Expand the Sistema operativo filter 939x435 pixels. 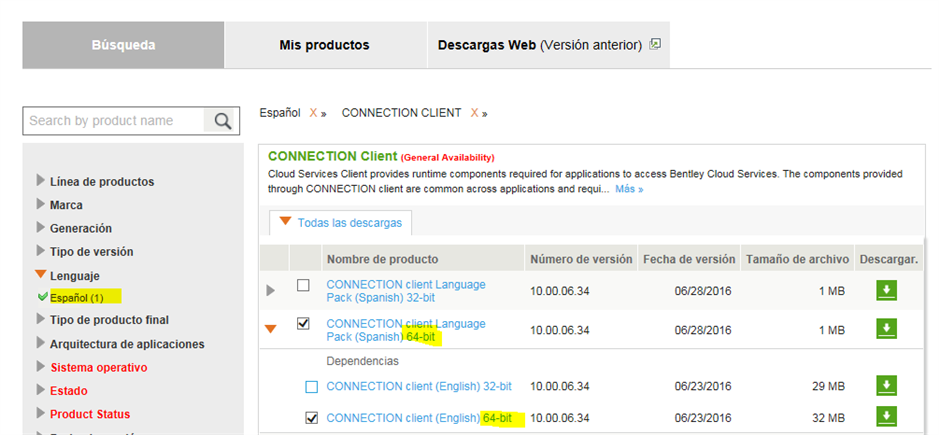click(41, 366)
